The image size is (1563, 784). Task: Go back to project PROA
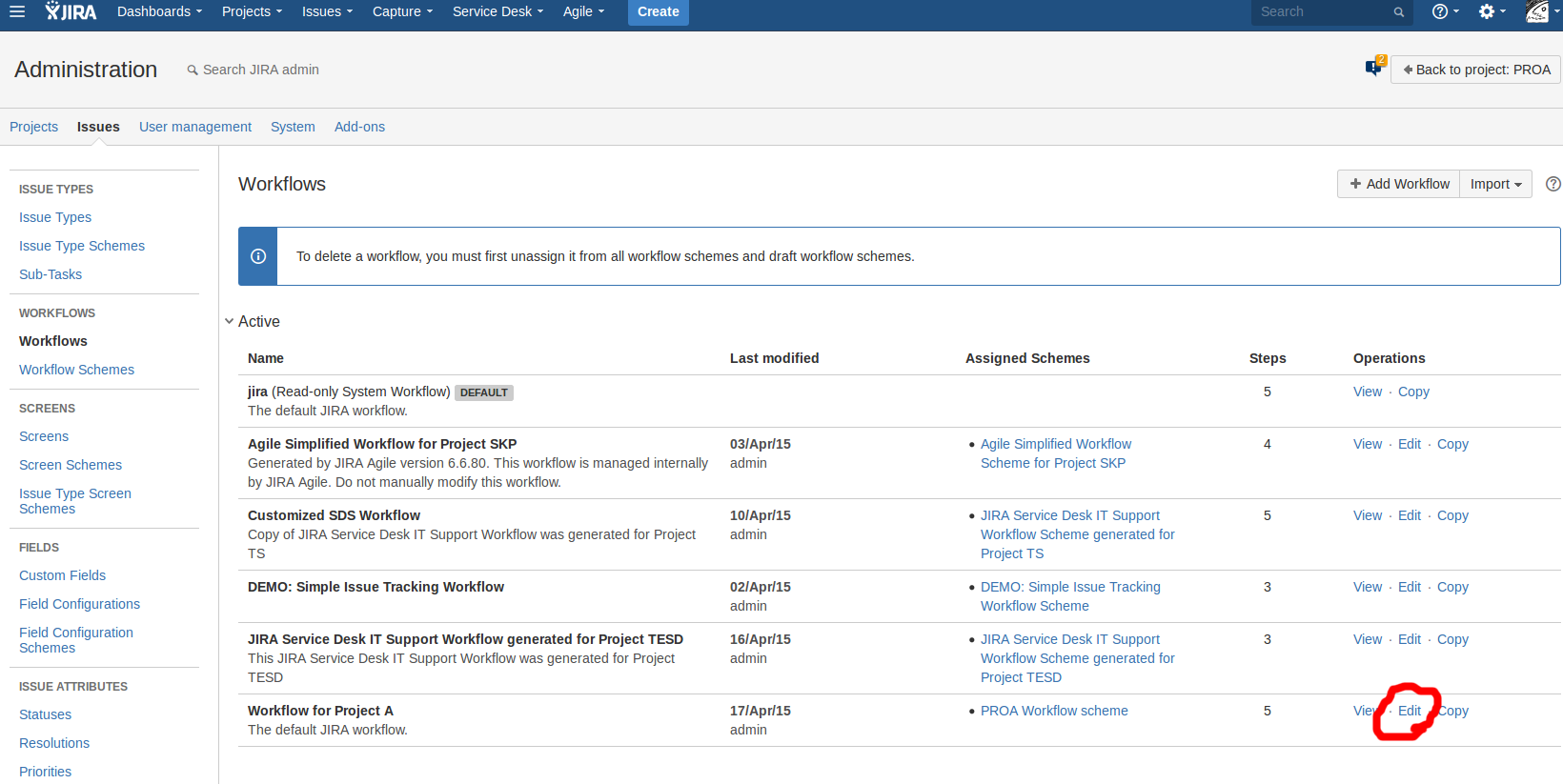pyautogui.click(x=1475, y=70)
